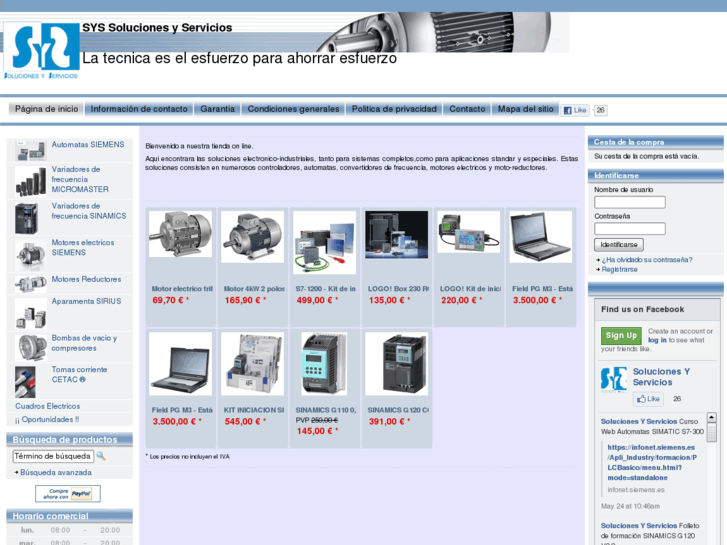Open Cuadros Electricos category link

pos(48,406)
